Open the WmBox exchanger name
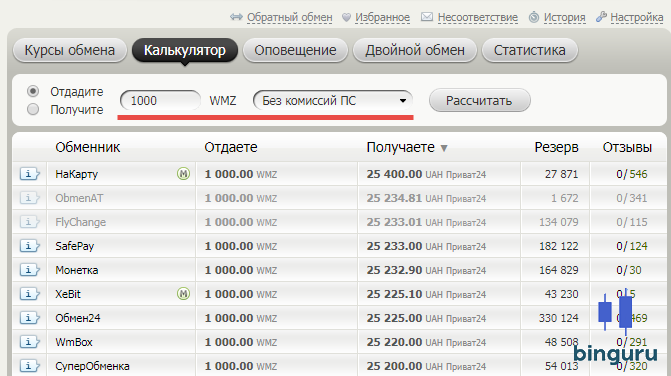Image resolution: width=671 pixels, height=376 pixels. [x=74, y=342]
